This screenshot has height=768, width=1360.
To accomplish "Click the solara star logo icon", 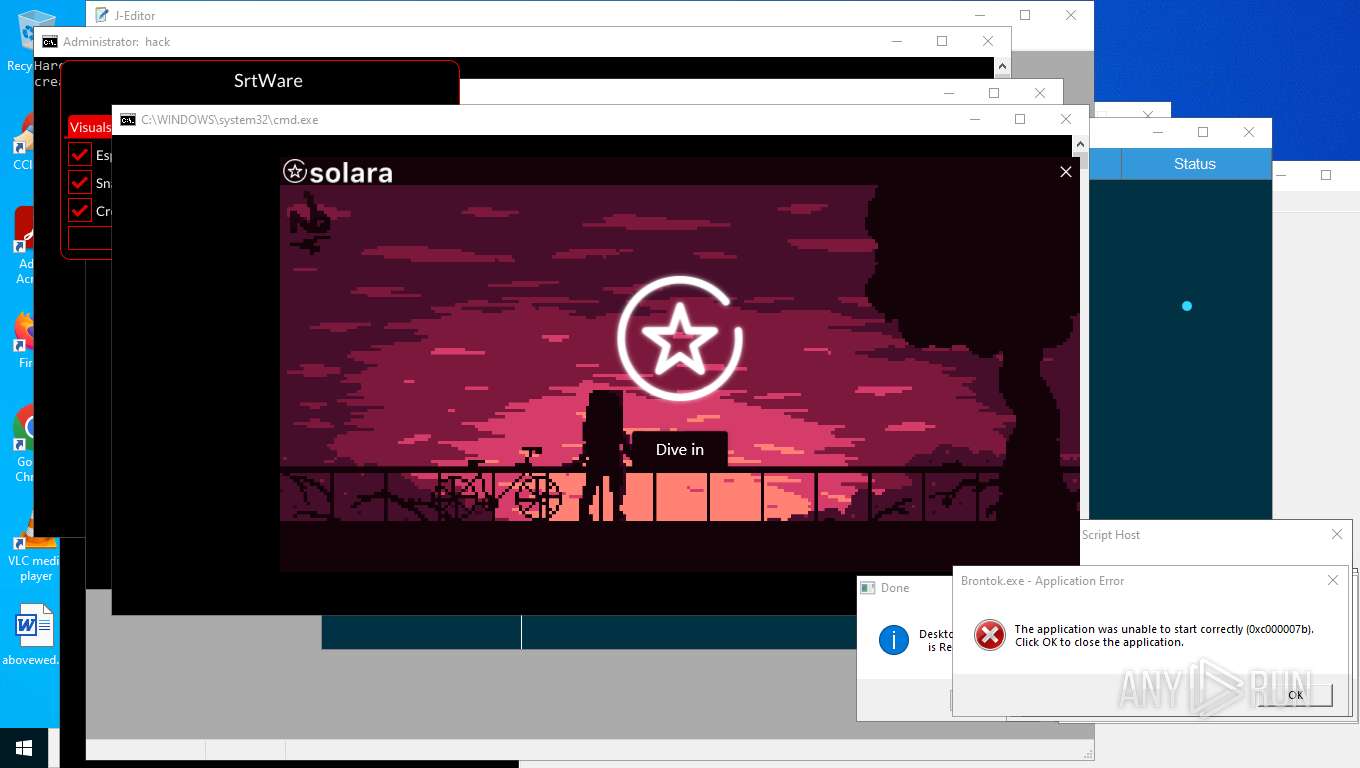I will [294, 171].
